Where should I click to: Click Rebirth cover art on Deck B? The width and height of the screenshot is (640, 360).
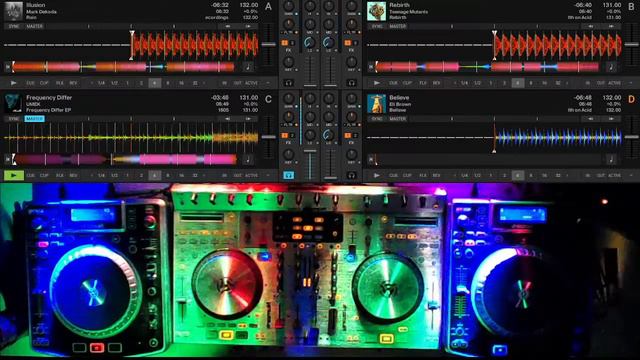(376, 11)
